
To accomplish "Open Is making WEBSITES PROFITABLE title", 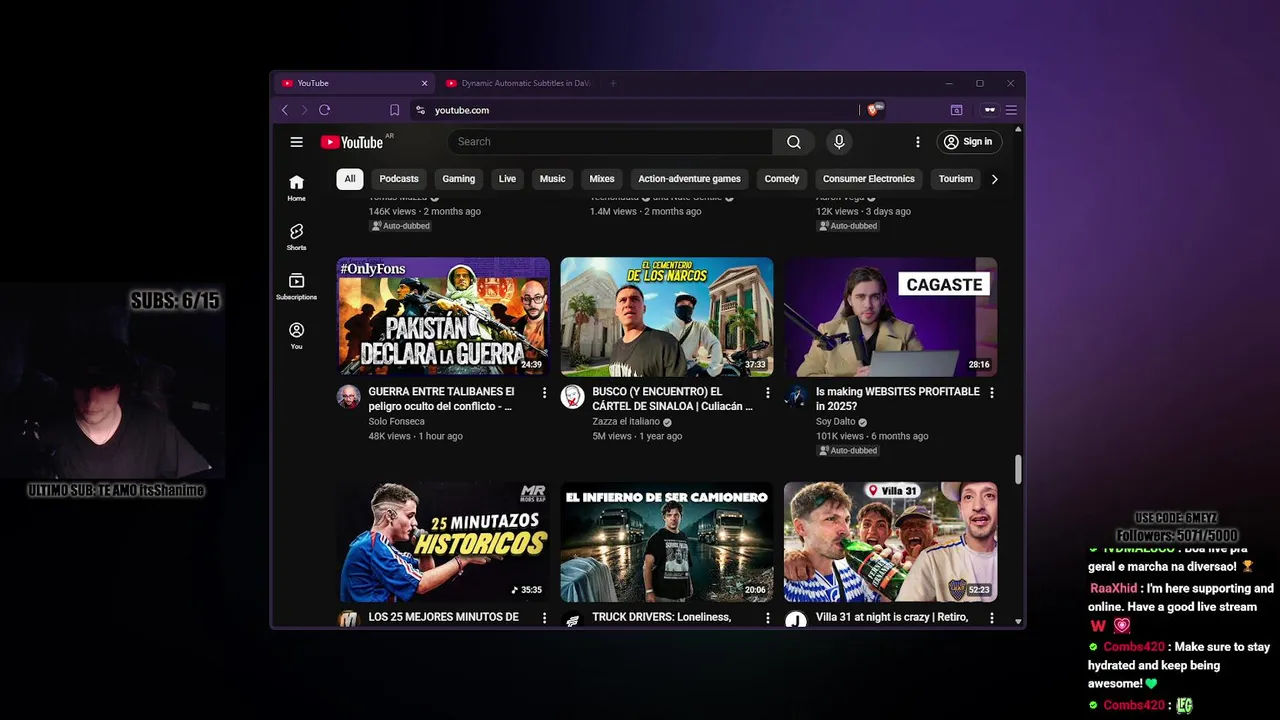I will pos(898,399).
